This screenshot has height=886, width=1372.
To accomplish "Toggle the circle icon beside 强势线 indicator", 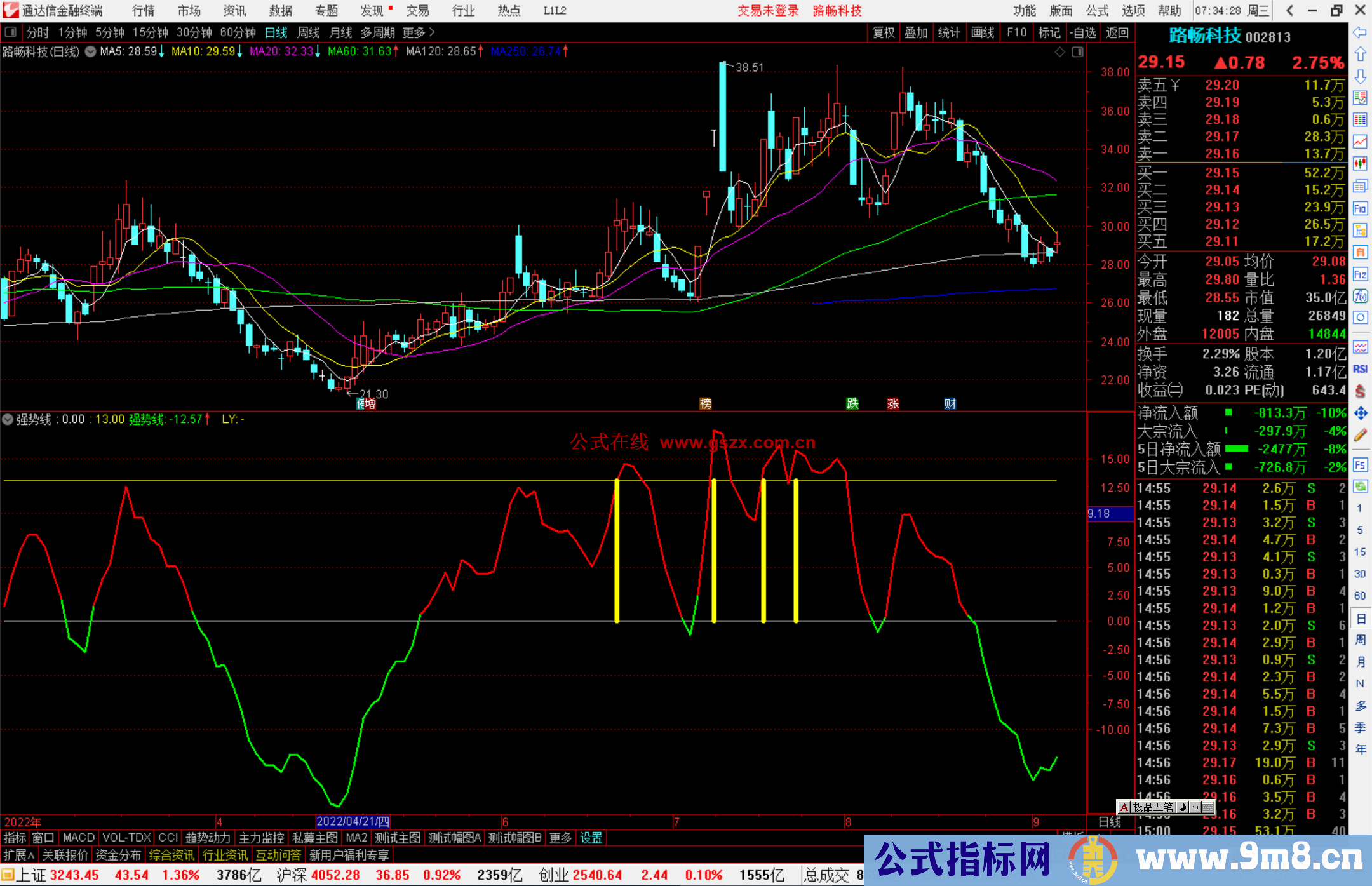I will [x=8, y=419].
